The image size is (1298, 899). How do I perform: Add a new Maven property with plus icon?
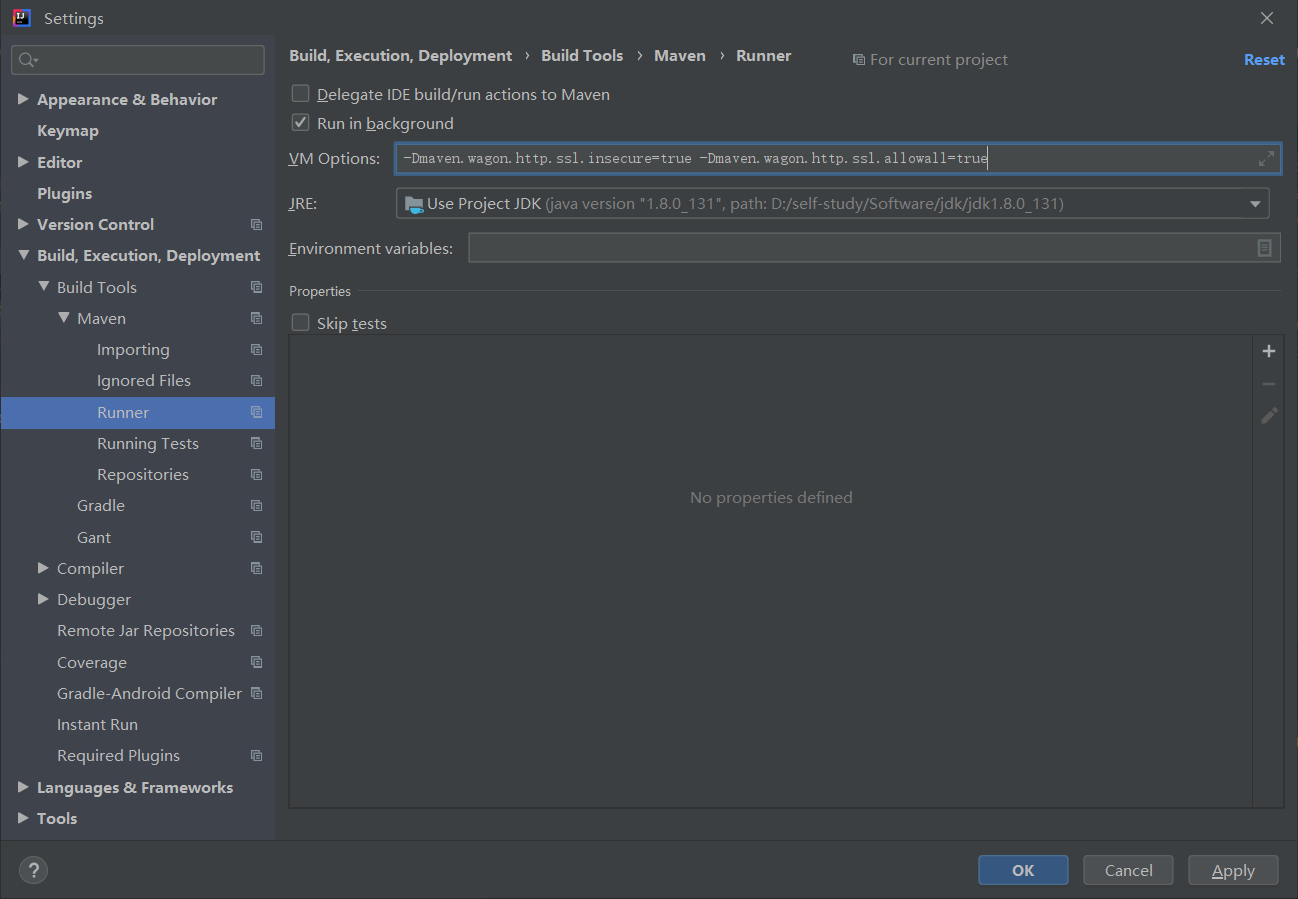tap(1269, 351)
